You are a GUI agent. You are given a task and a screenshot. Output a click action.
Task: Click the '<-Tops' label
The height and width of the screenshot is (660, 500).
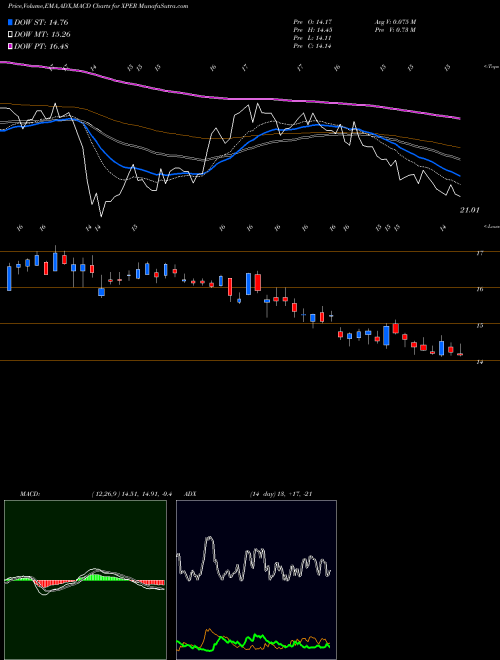(491, 67)
